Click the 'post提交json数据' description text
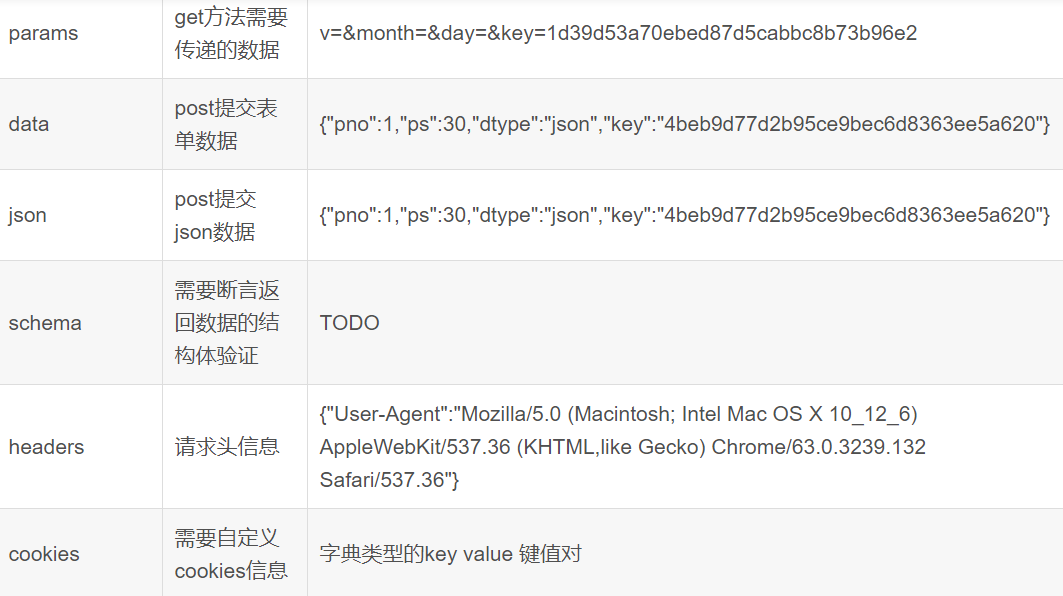 pos(215,215)
